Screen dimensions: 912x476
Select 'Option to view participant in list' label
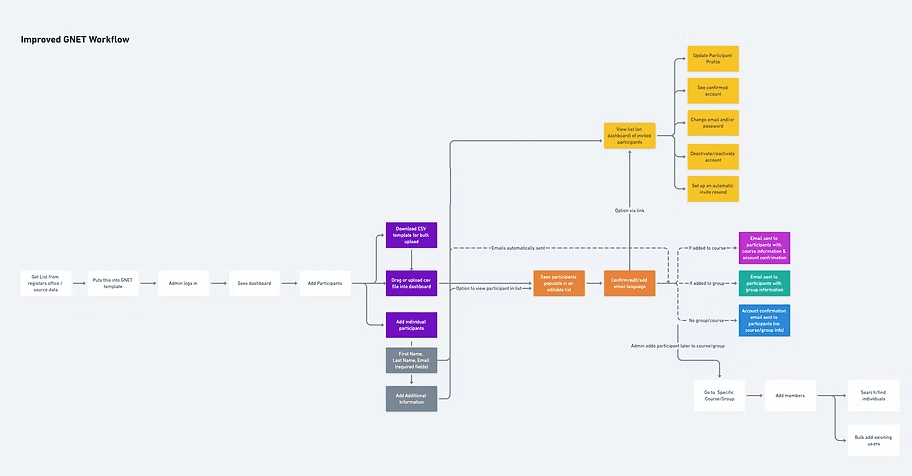pos(489,289)
